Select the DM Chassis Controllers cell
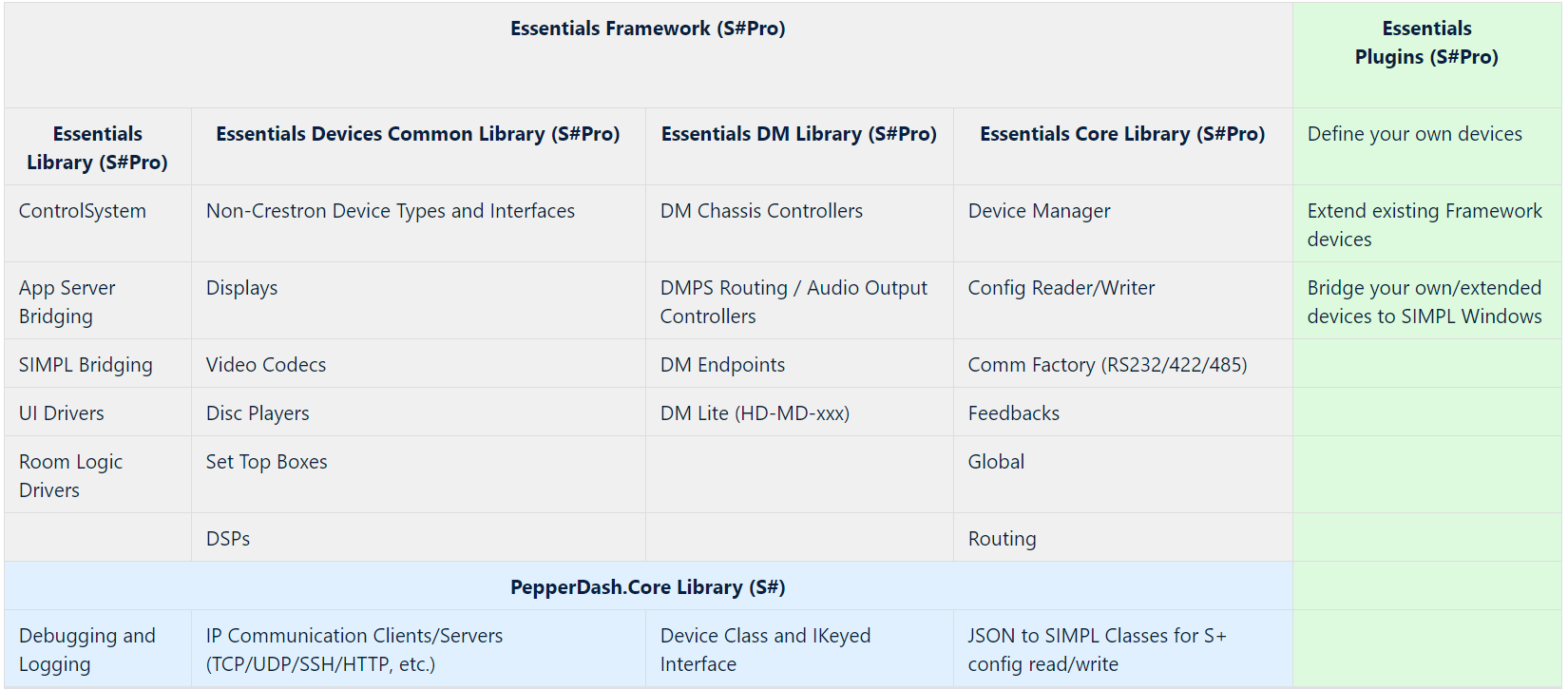The height and width of the screenshot is (690, 1568). click(x=761, y=211)
